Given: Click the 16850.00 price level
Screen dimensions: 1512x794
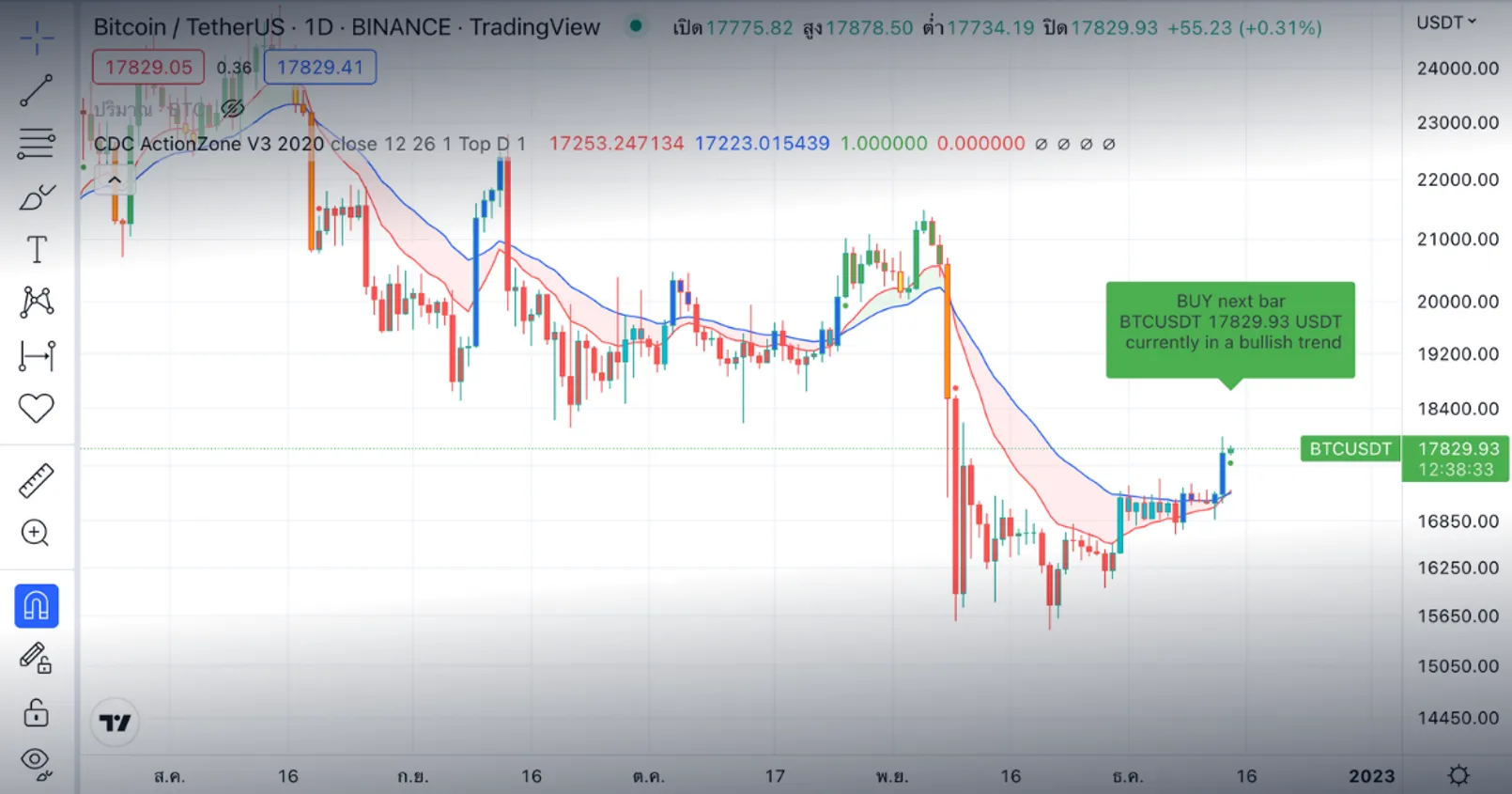Looking at the screenshot, I should tap(1458, 522).
